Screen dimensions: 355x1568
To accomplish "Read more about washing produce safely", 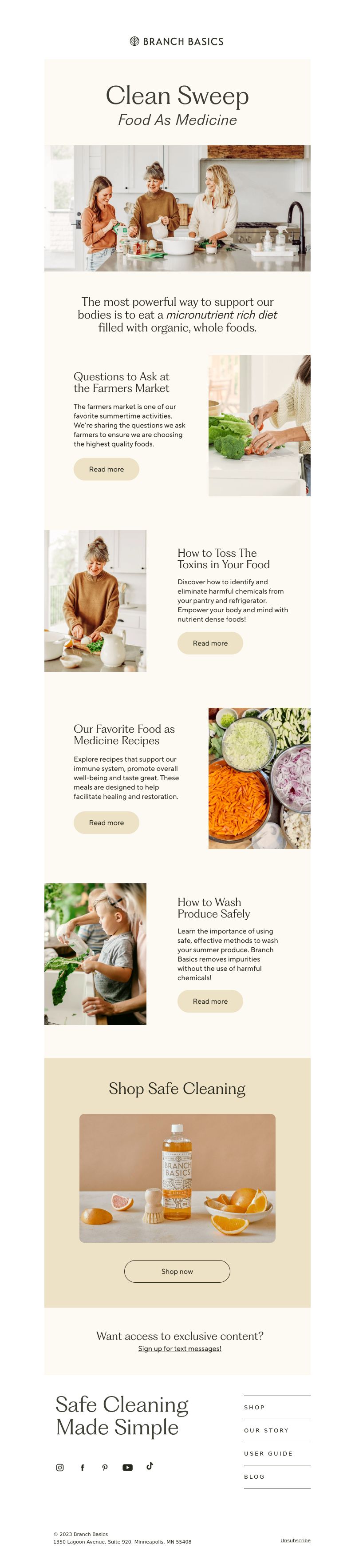I will [x=210, y=1001].
